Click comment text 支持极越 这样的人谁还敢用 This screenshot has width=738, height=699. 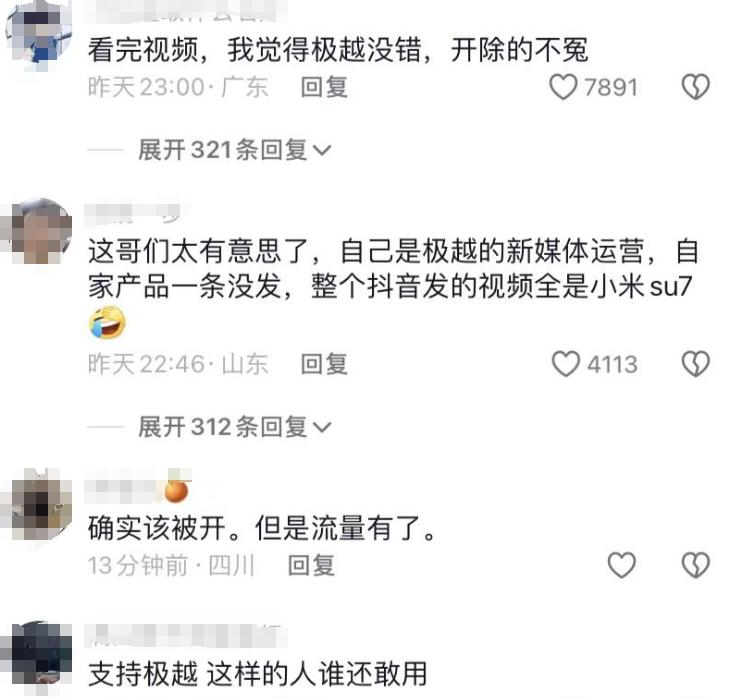(x=257, y=674)
